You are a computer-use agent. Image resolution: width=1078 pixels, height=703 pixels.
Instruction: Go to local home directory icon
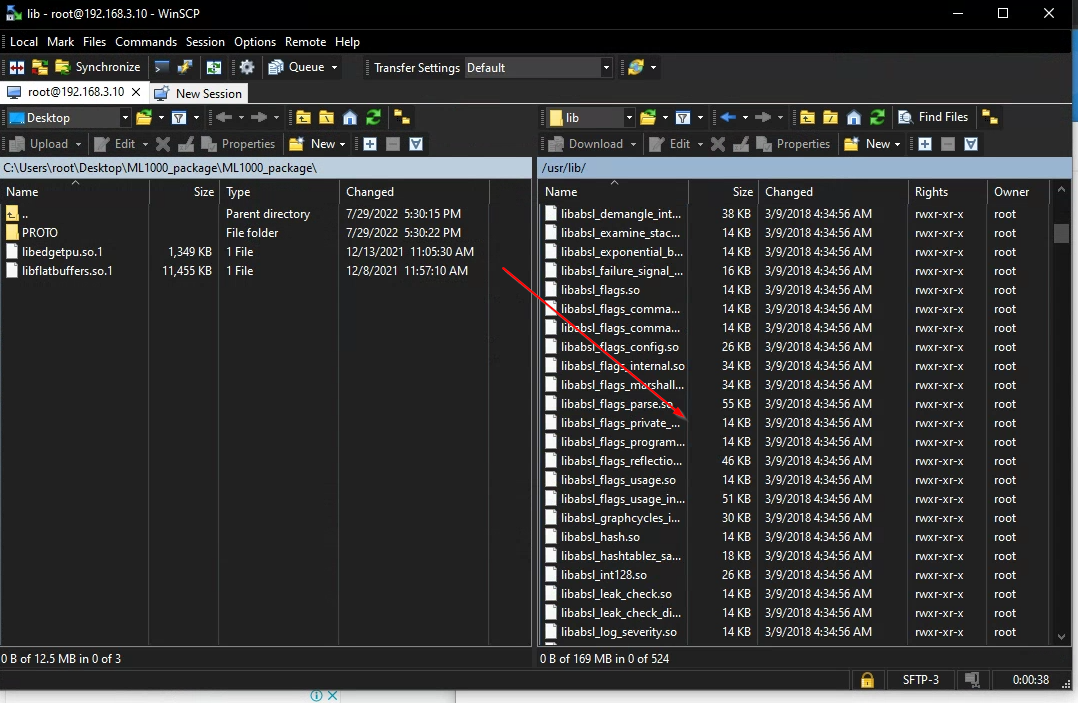point(350,118)
